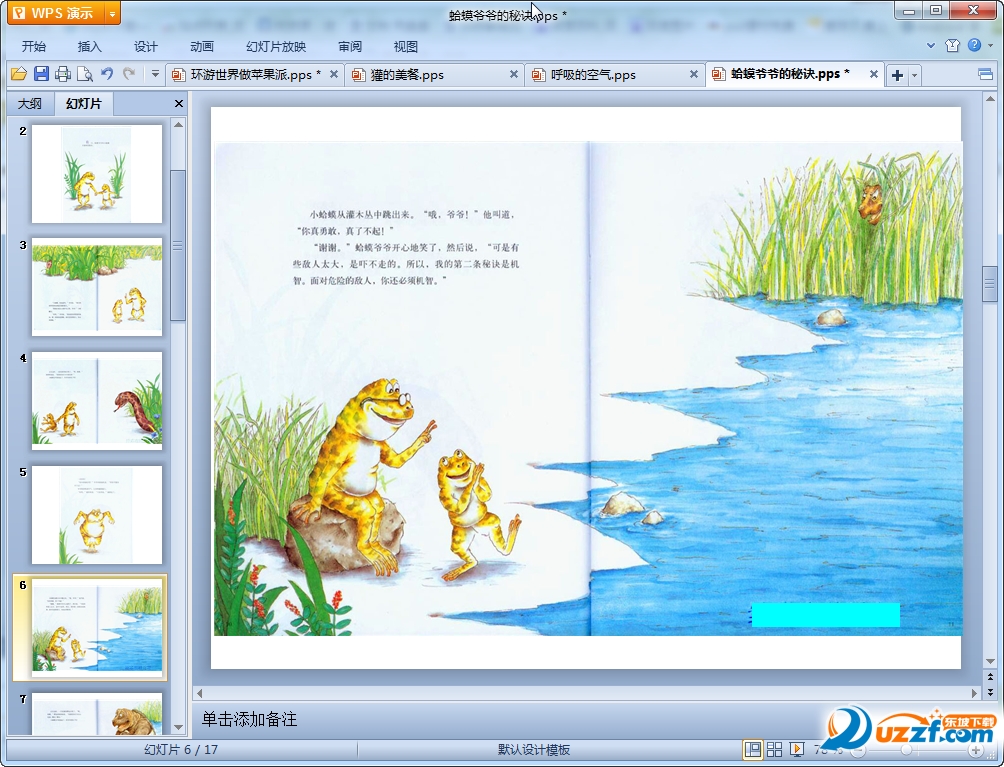
Task: Expand the help dropdown arrow
Action: click(991, 45)
